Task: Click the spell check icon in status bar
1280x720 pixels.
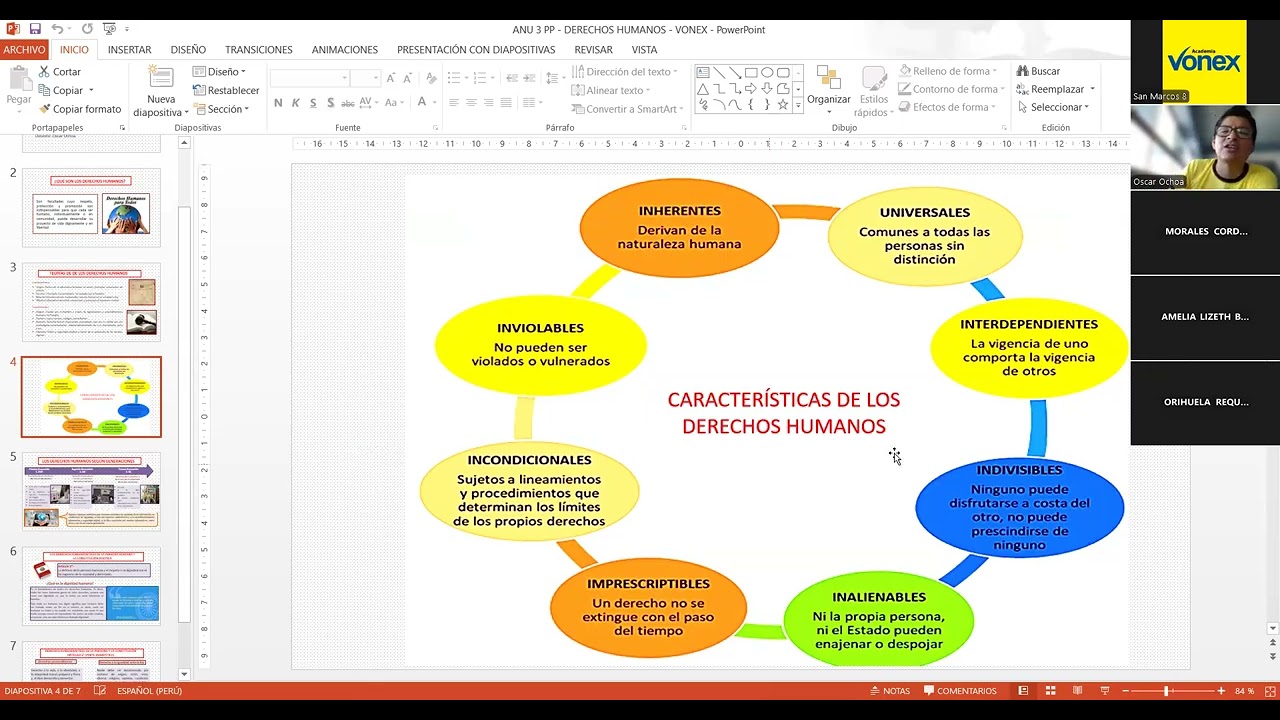Action: [100, 691]
